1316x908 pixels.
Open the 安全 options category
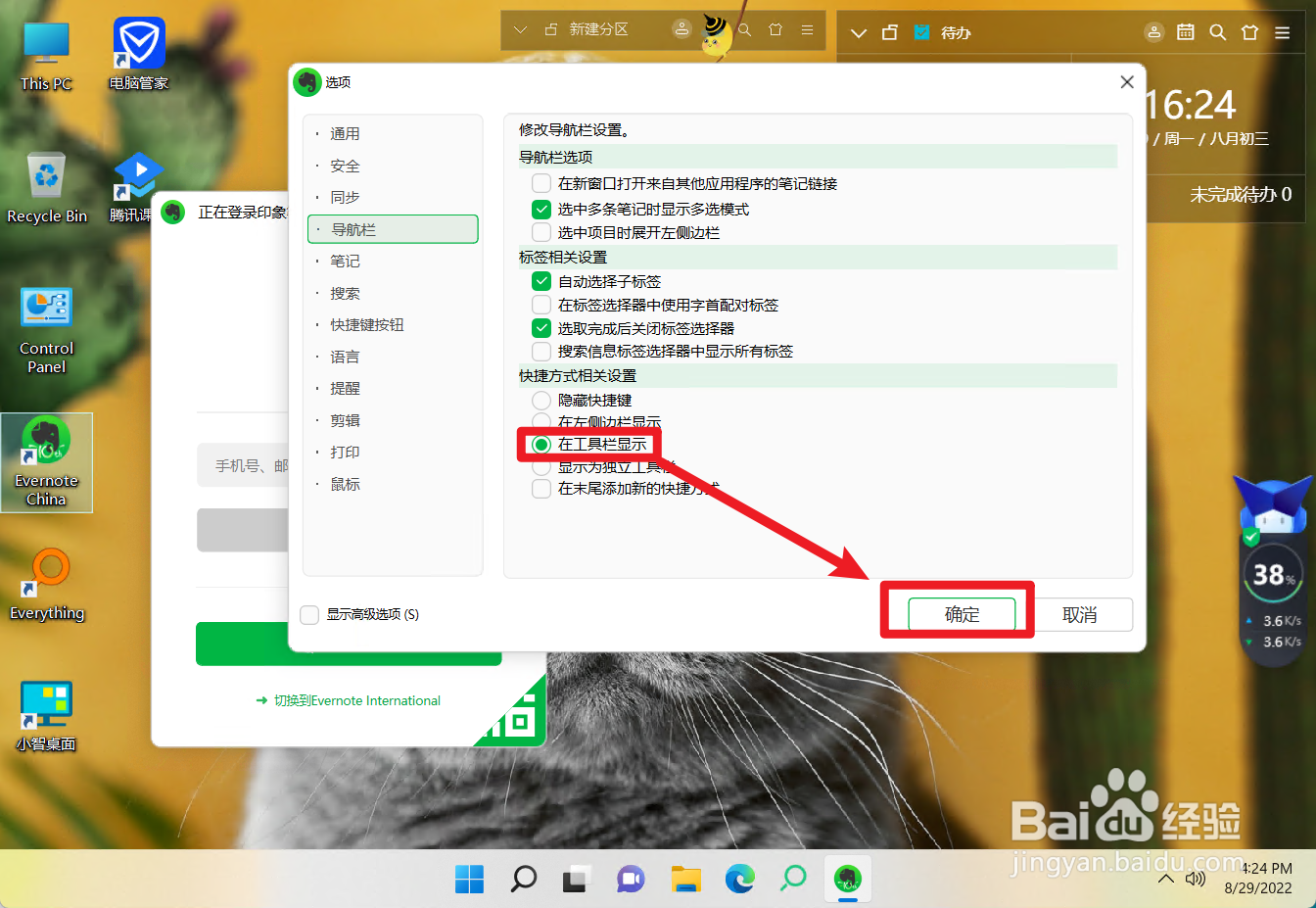tap(393, 167)
